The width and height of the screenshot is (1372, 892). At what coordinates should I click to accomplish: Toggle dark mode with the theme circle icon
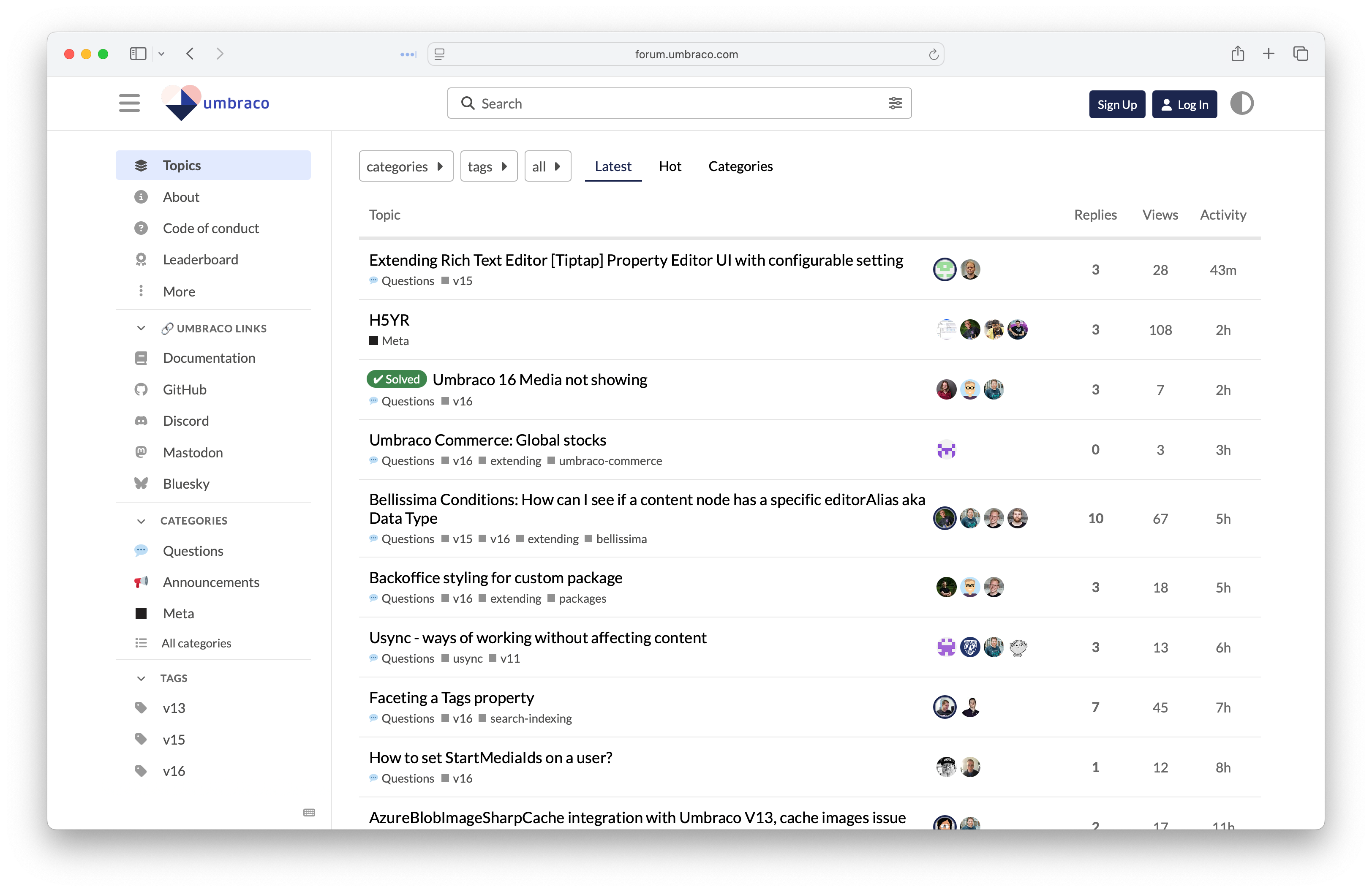1242,103
